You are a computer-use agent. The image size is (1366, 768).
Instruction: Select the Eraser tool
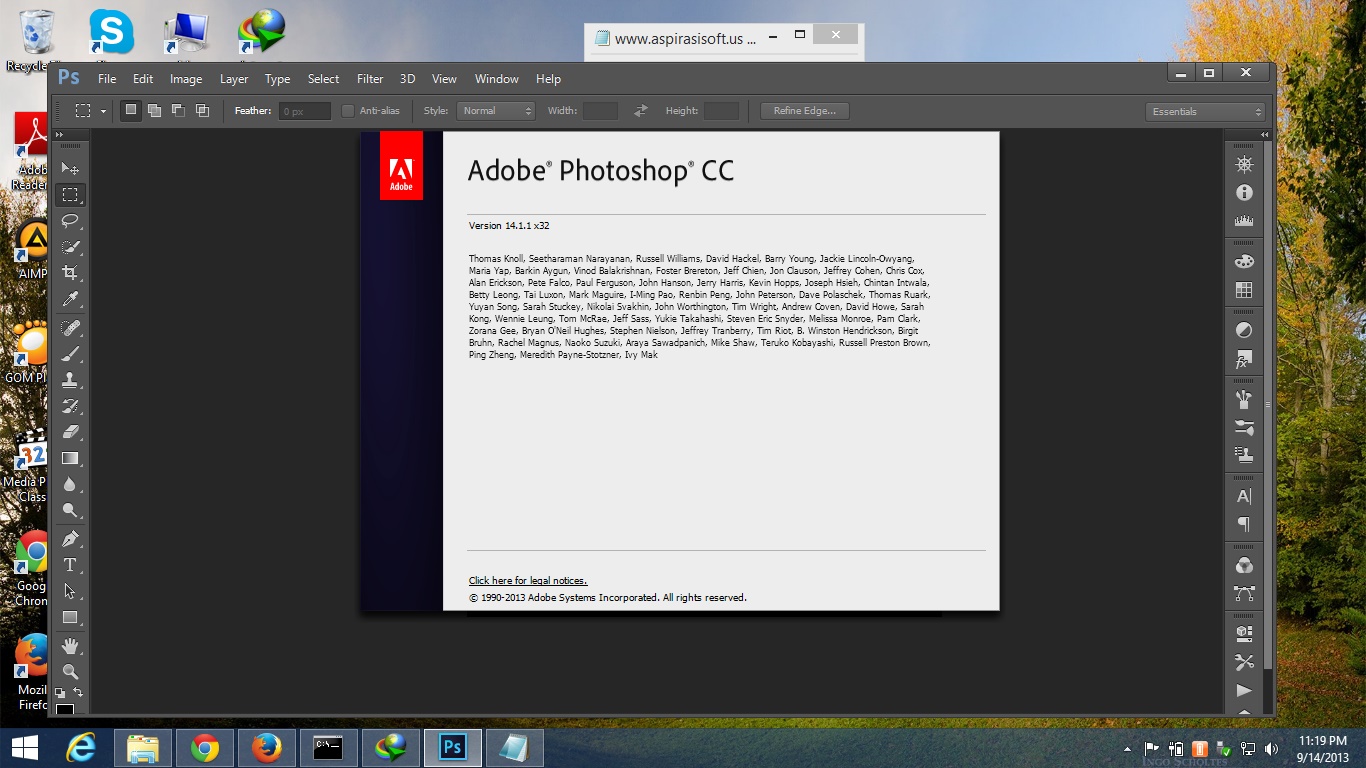[70, 432]
